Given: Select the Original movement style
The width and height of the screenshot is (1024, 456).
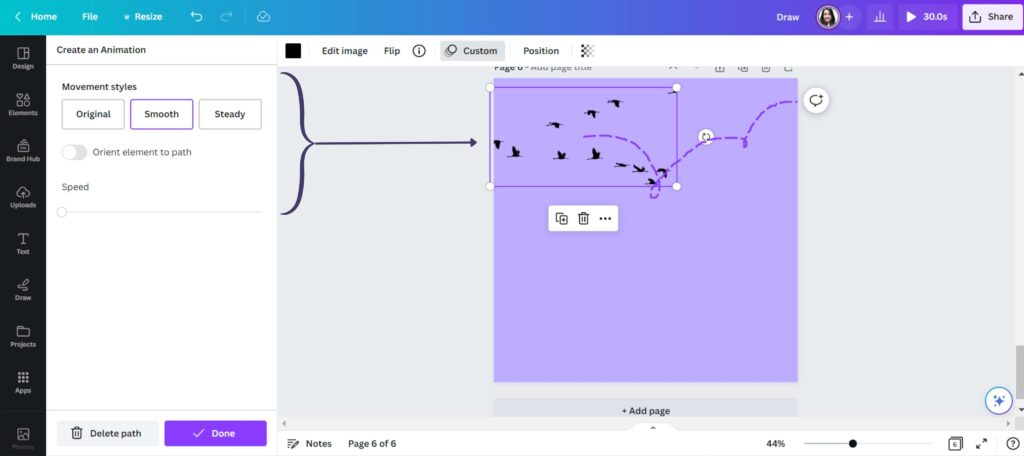Looking at the screenshot, I should 93,114.
